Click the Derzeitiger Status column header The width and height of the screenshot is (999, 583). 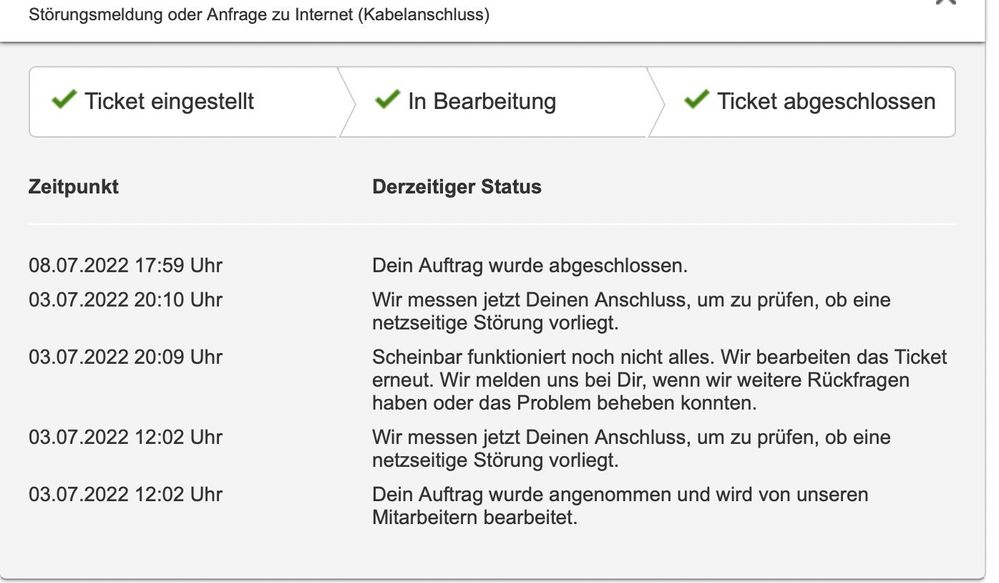tap(457, 187)
